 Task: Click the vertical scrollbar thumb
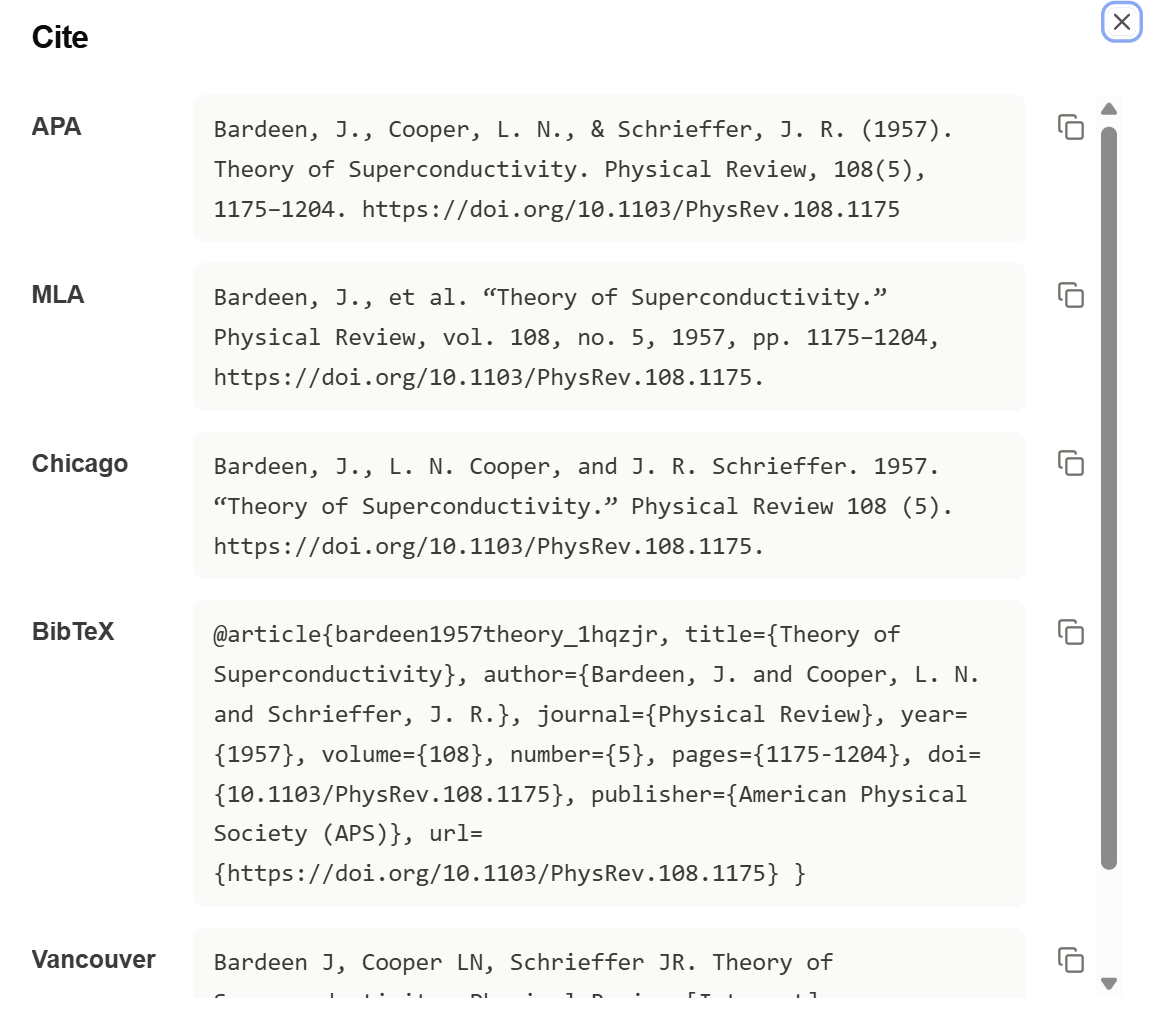(1109, 498)
